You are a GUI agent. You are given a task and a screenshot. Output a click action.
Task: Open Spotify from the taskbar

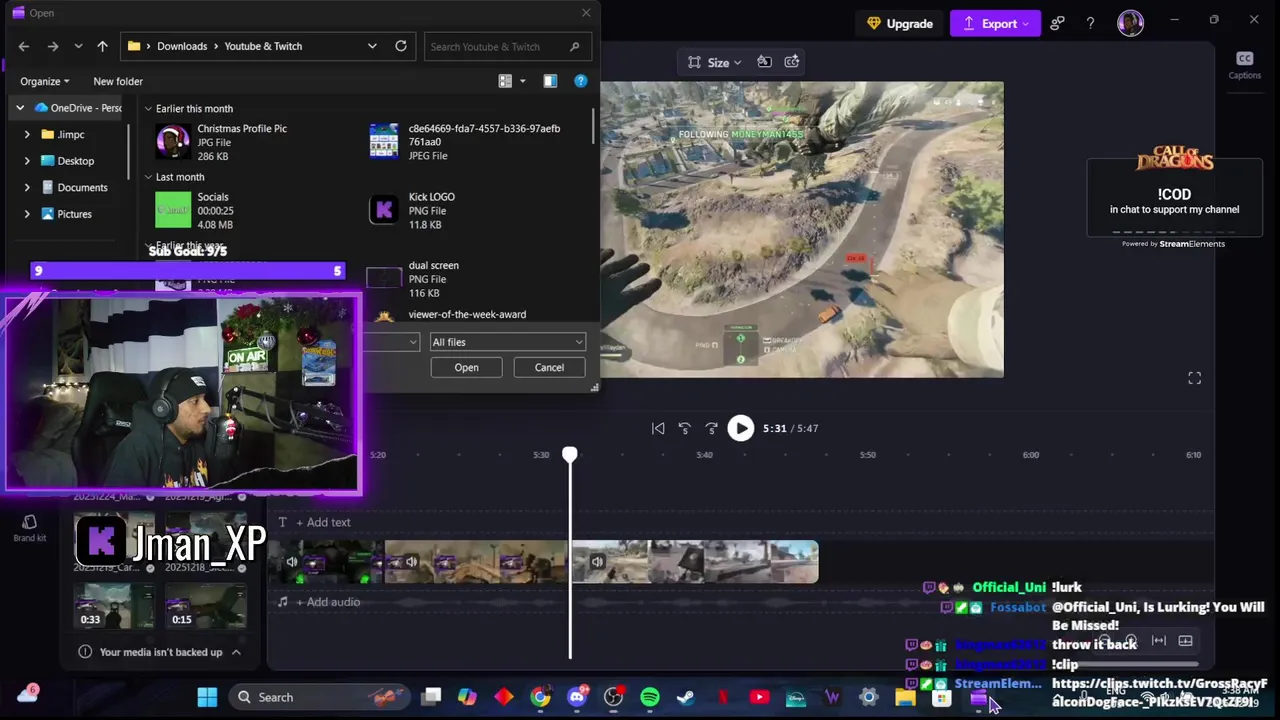point(650,697)
